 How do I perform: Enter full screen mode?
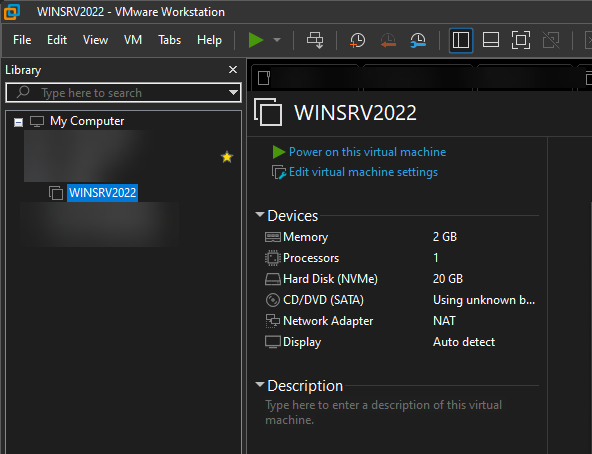pos(521,40)
